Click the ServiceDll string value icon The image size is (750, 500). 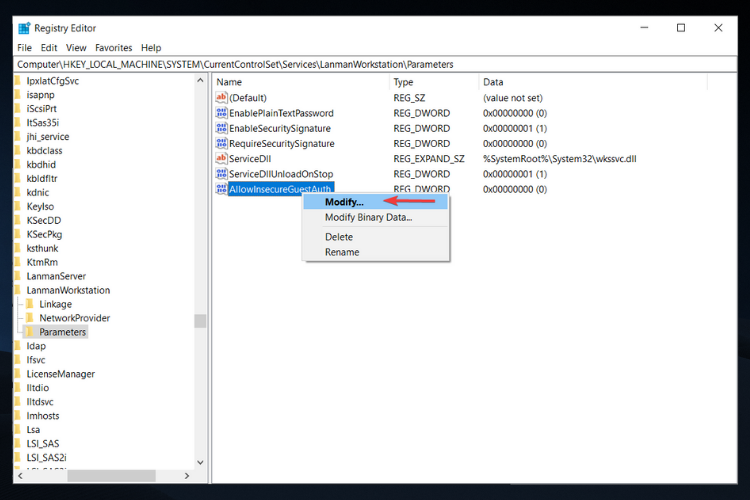221,158
